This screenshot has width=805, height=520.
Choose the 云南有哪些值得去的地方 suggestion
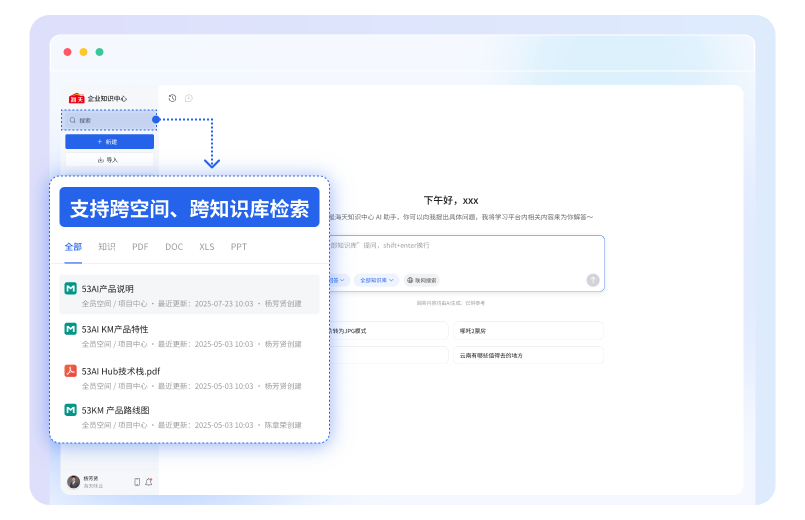[528, 355]
